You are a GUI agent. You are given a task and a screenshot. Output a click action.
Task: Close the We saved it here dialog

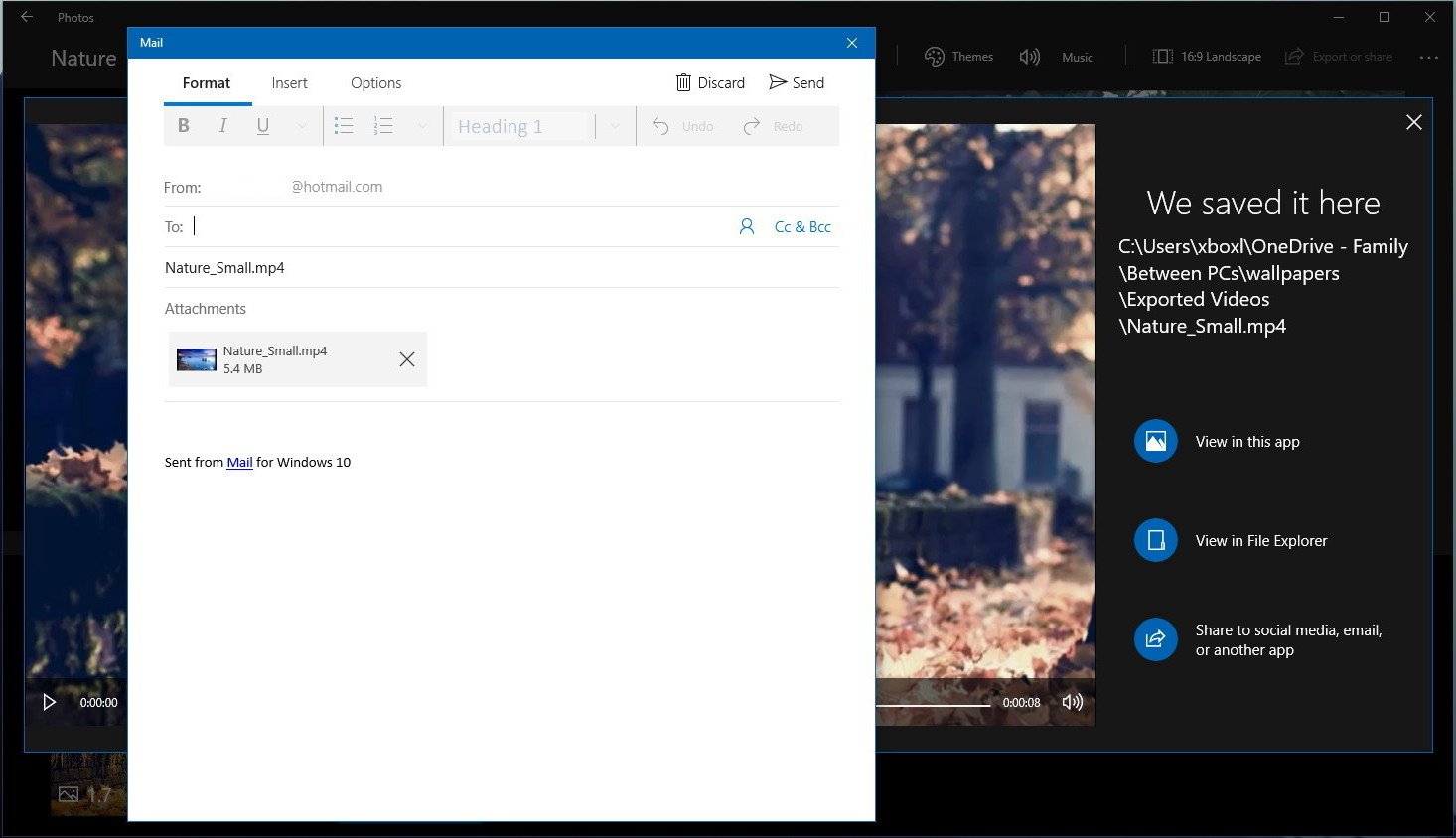[x=1414, y=122]
